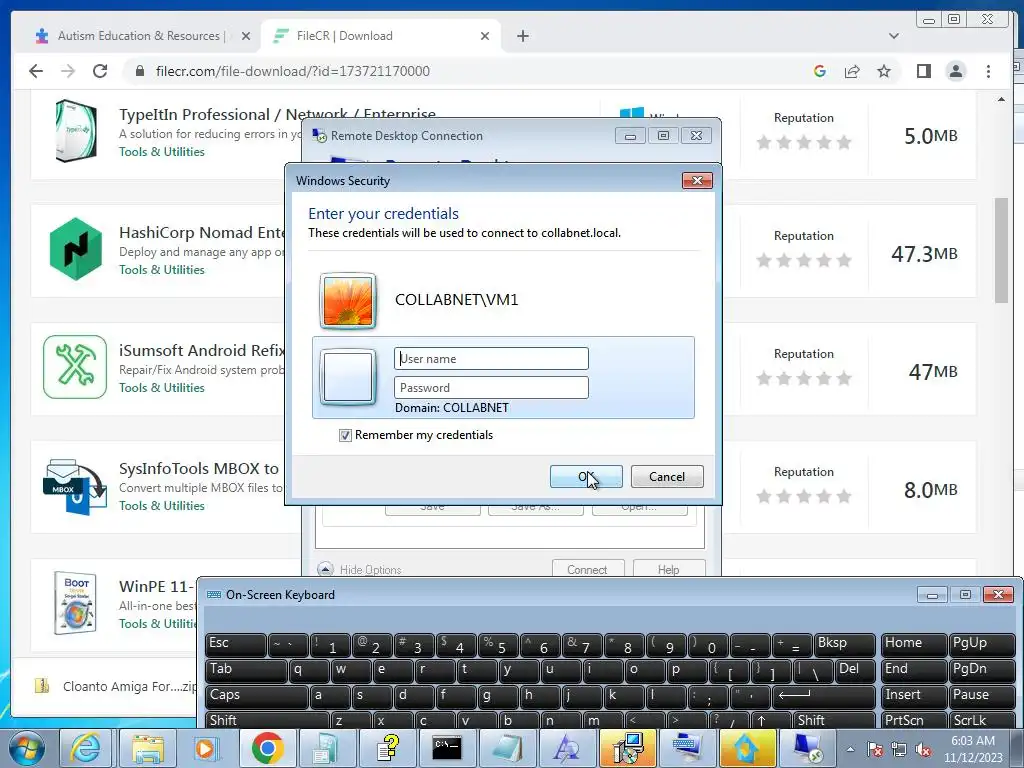Click the muted volume tray icon
This screenshot has height=768, width=1024.
coord(923,750)
